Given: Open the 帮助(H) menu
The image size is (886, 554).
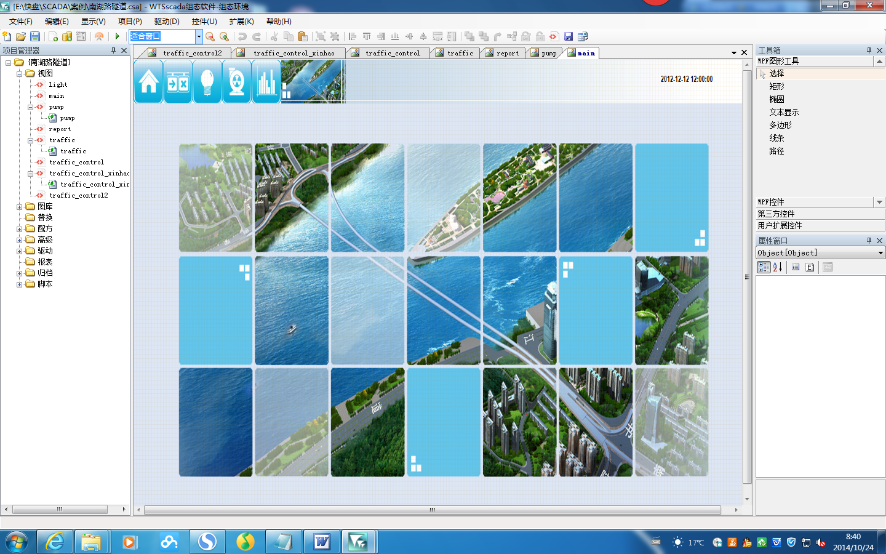Looking at the screenshot, I should 279,21.
